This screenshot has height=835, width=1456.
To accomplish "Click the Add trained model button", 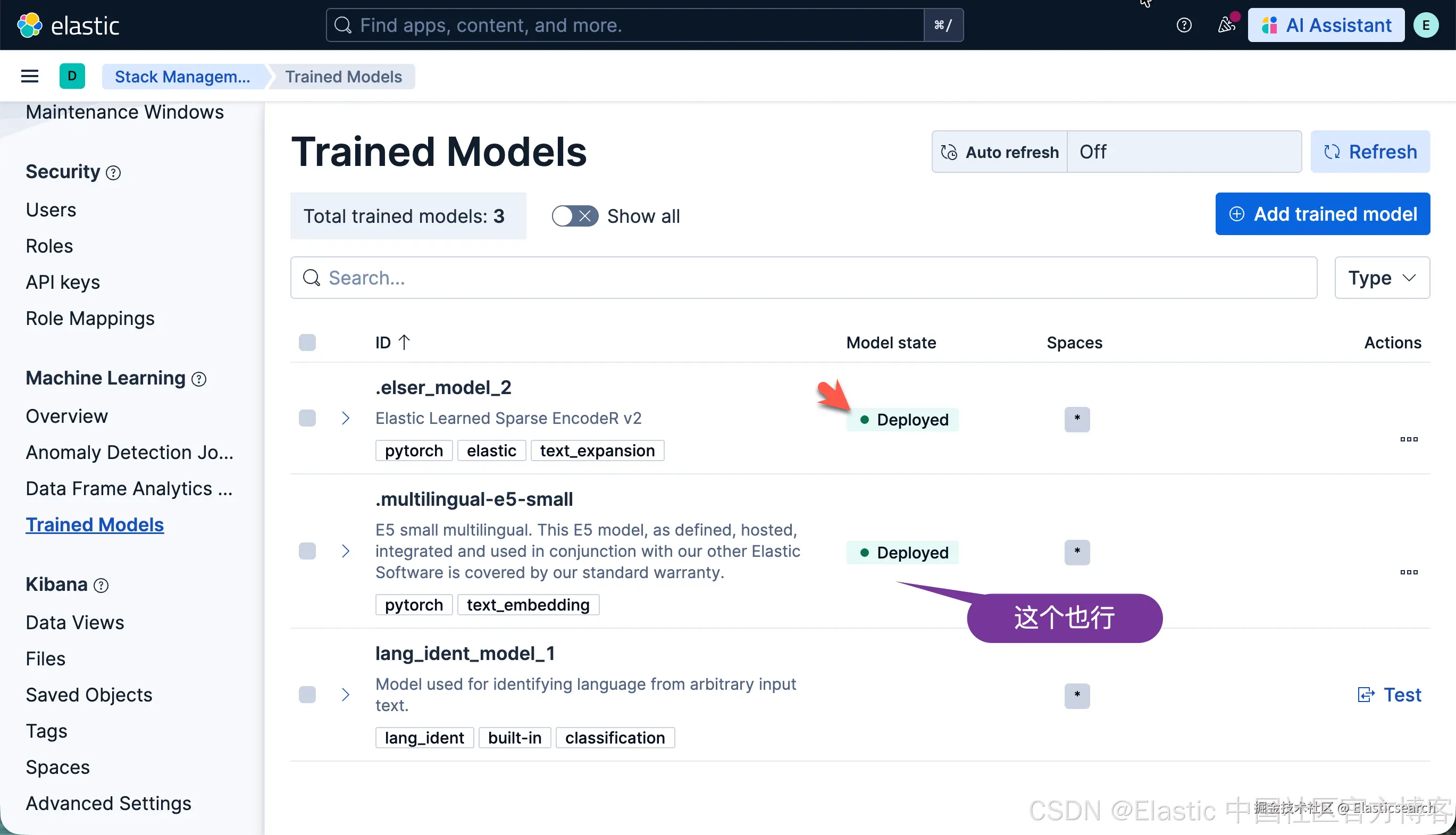I will (x=1323, y=214).
